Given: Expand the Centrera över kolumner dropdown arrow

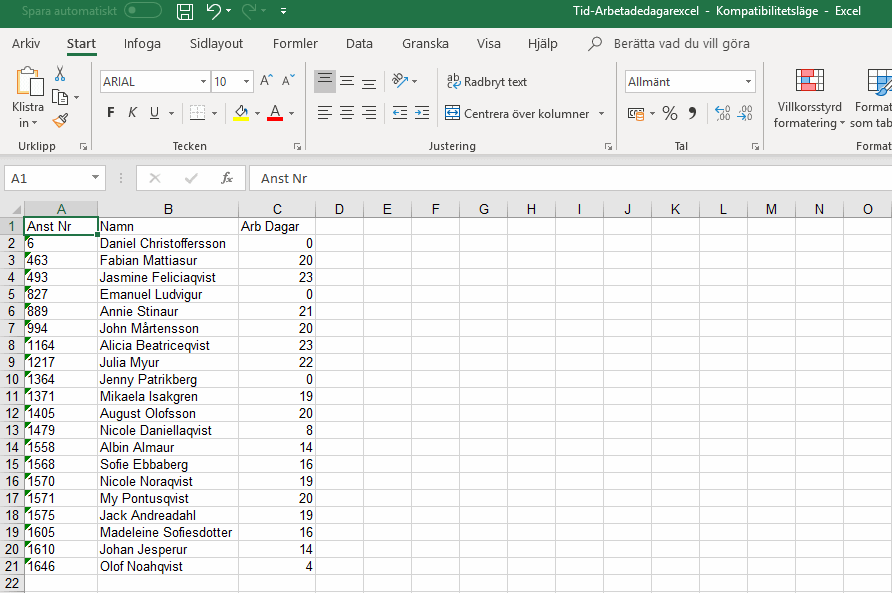Looking at the screenshot, I should (601, 113).
